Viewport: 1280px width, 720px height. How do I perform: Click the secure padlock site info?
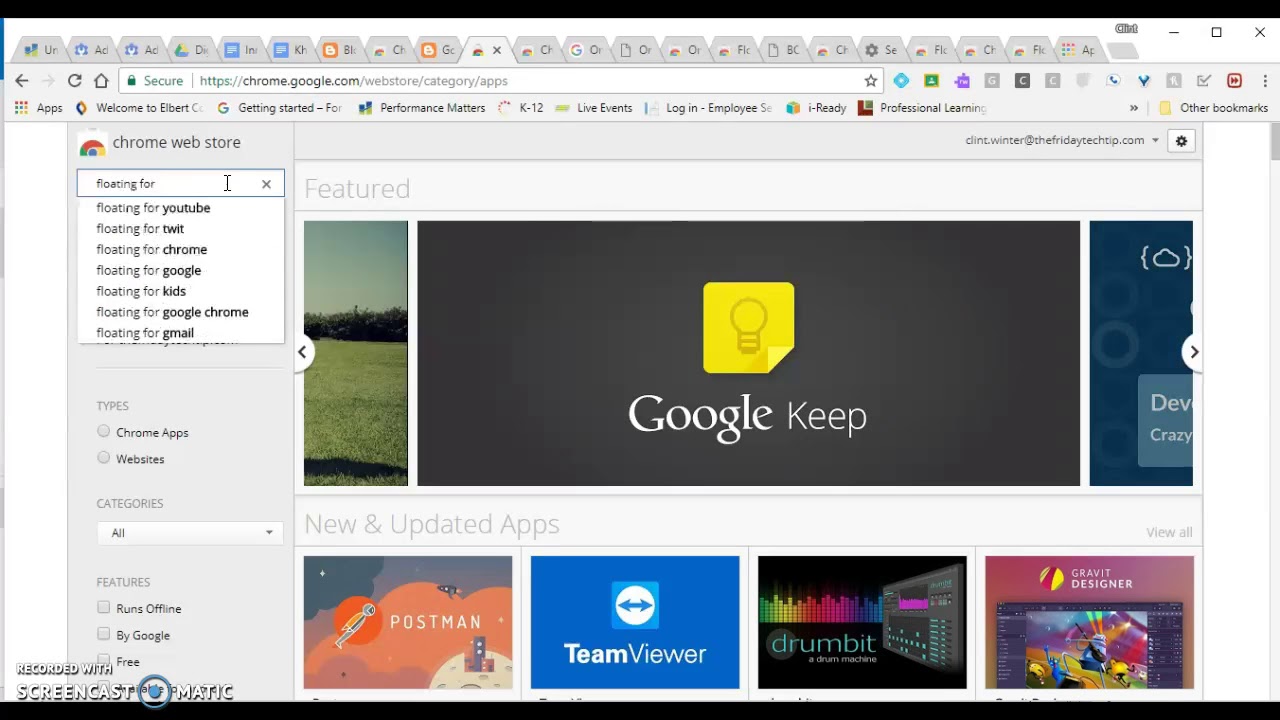coord(154,81)
